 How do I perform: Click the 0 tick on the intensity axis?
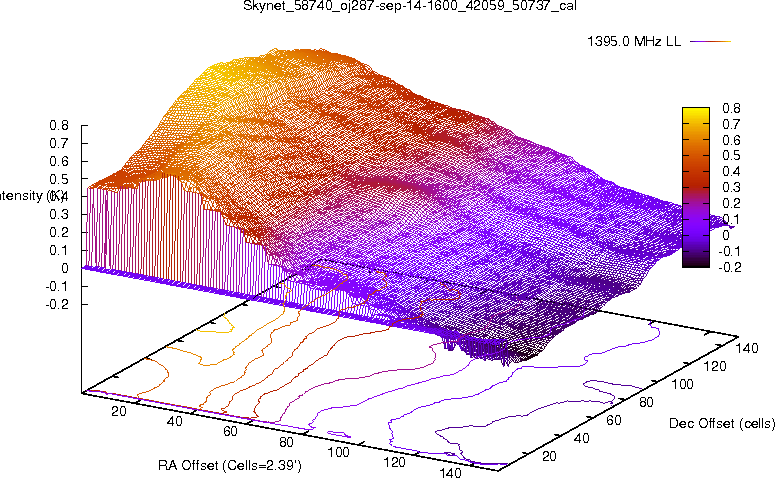tap(65, 268)
